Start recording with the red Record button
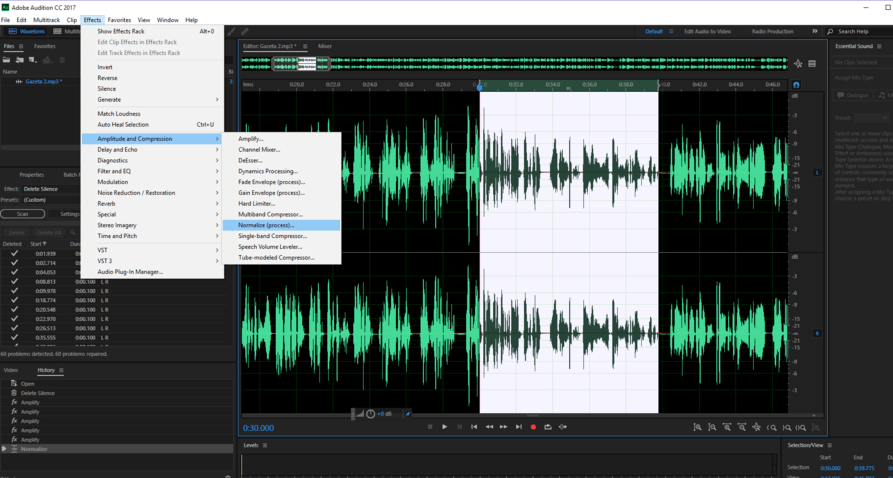Screen dimensions: 893x478 coord(534,427)
